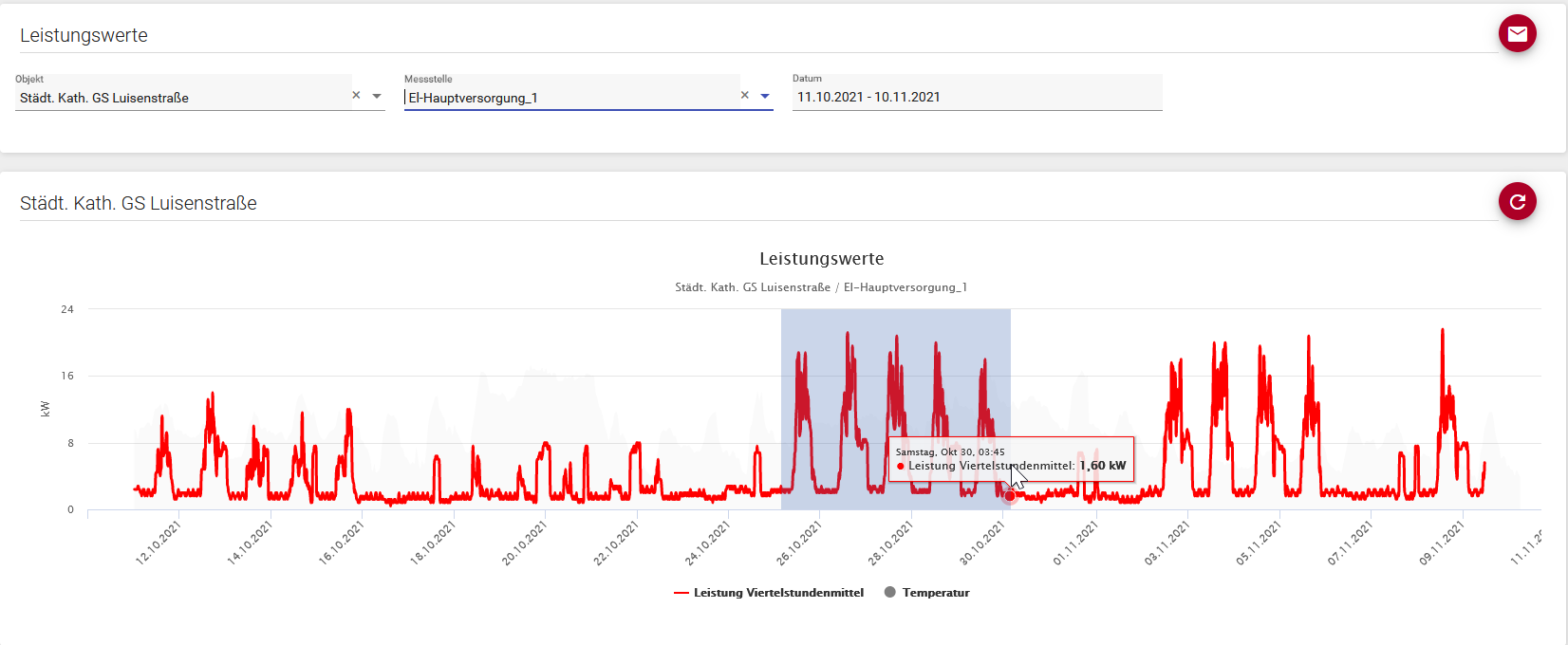Open the Objekt dropdown arrow
Image resolution: width=1568 pixels, height=645 pixels.
point(377,96)
